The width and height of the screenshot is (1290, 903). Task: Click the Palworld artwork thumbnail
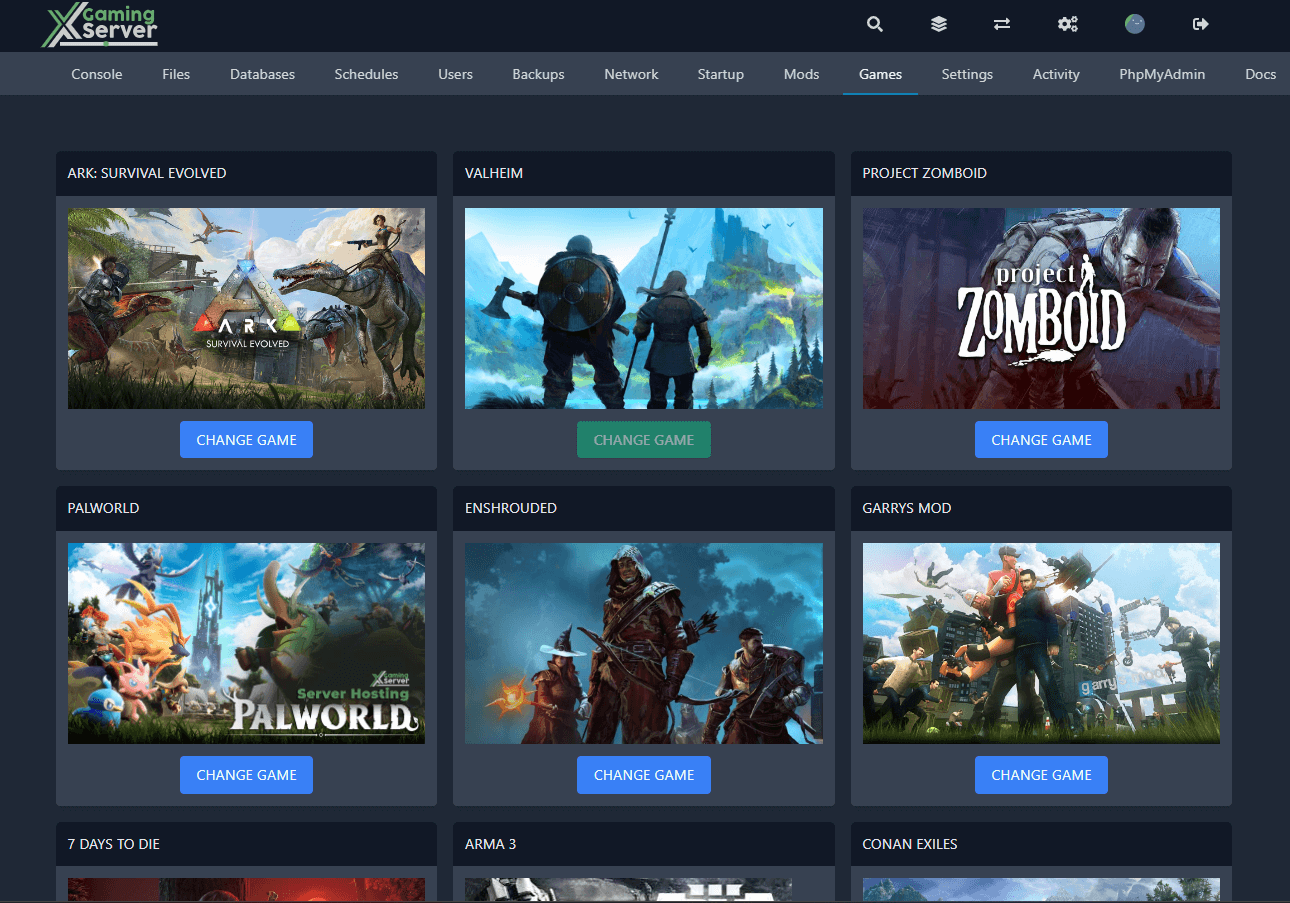point(246,644)
